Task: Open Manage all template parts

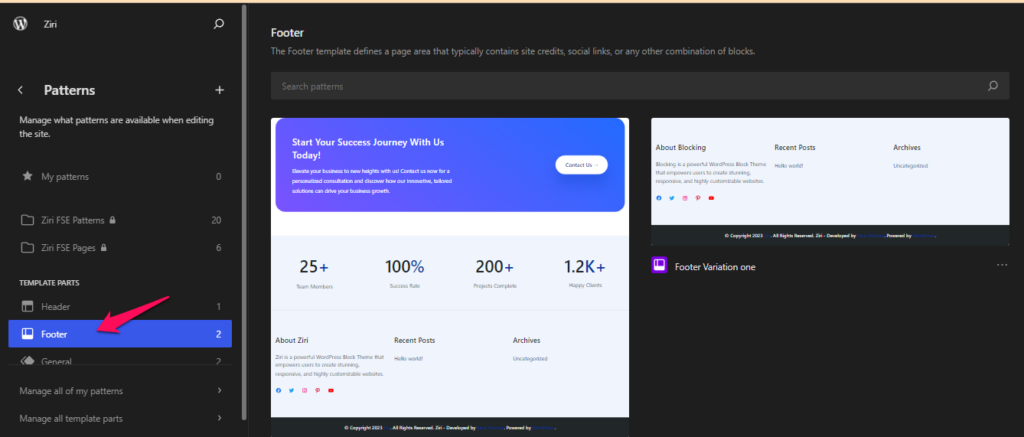Action: (120, 418)
